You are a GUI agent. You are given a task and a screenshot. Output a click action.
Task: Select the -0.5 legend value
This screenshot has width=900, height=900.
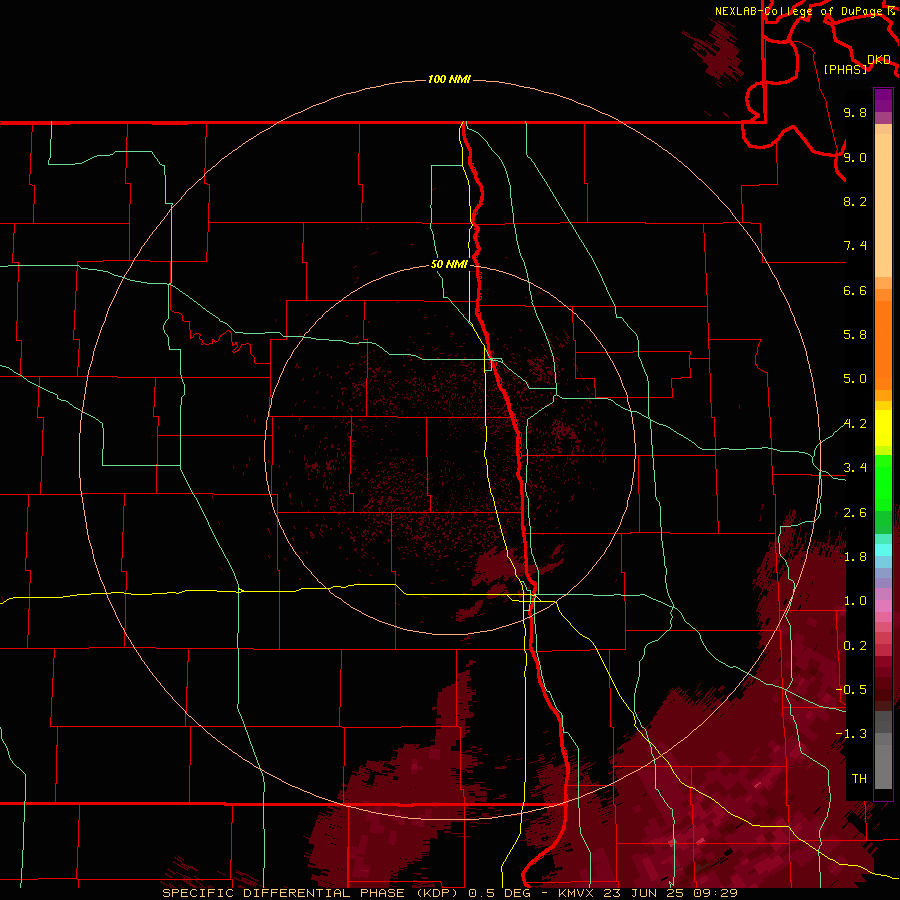pos(851,690)
